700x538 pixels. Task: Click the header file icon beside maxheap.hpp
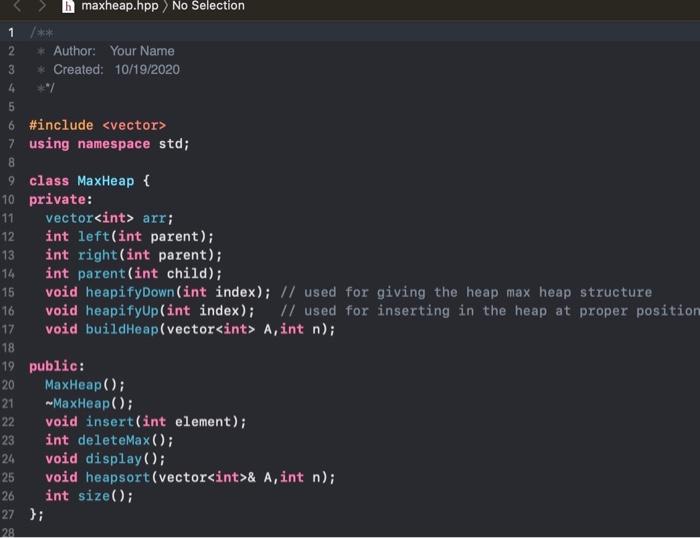(68, 6)
